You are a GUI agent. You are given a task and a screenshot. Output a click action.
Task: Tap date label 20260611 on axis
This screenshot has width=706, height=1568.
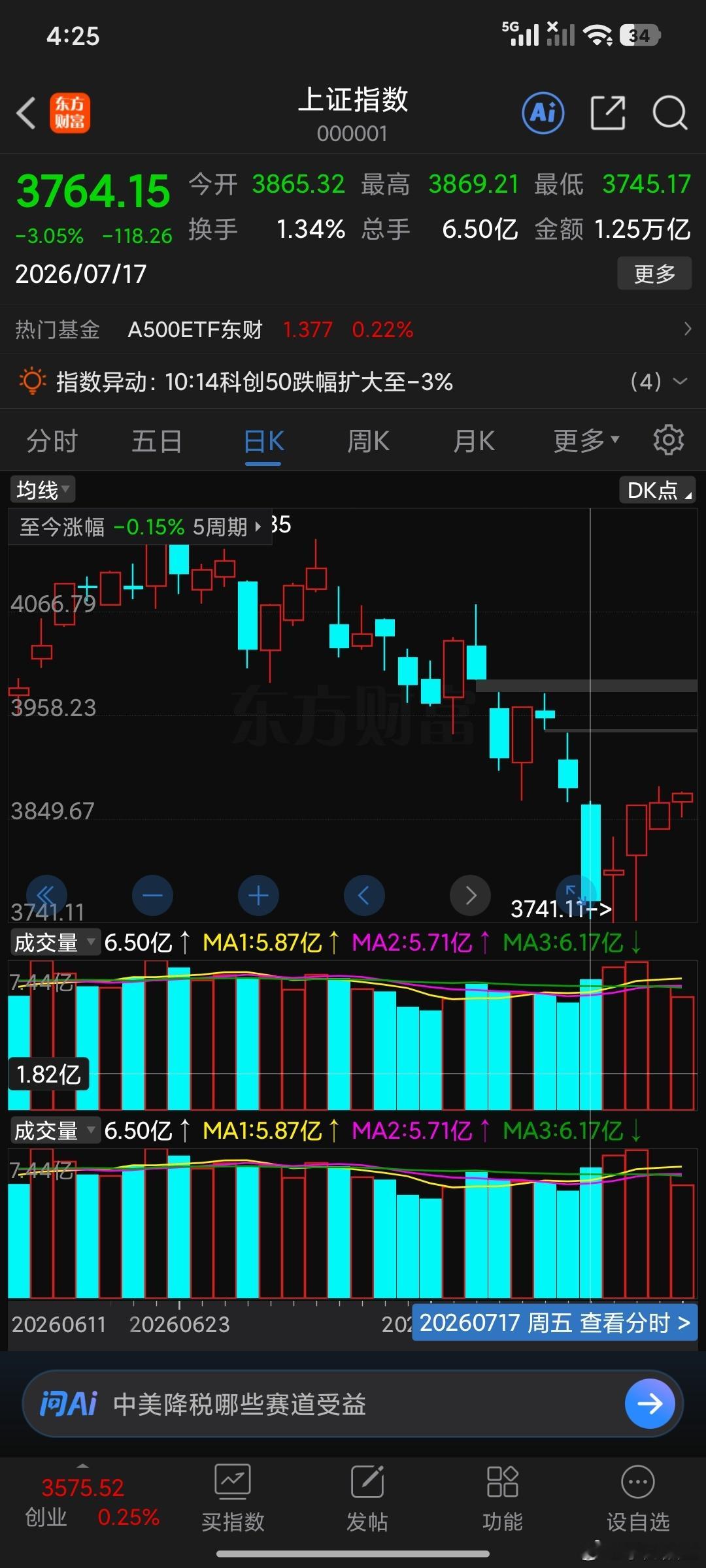click(58, 1324)
